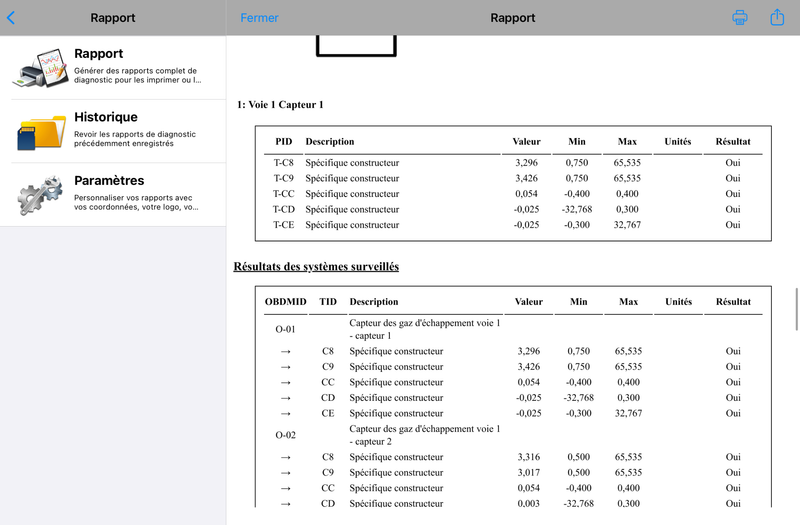This screenshot has height=525, width=800.
Task: Open the Paramètres gears icon
Action: 40,195
